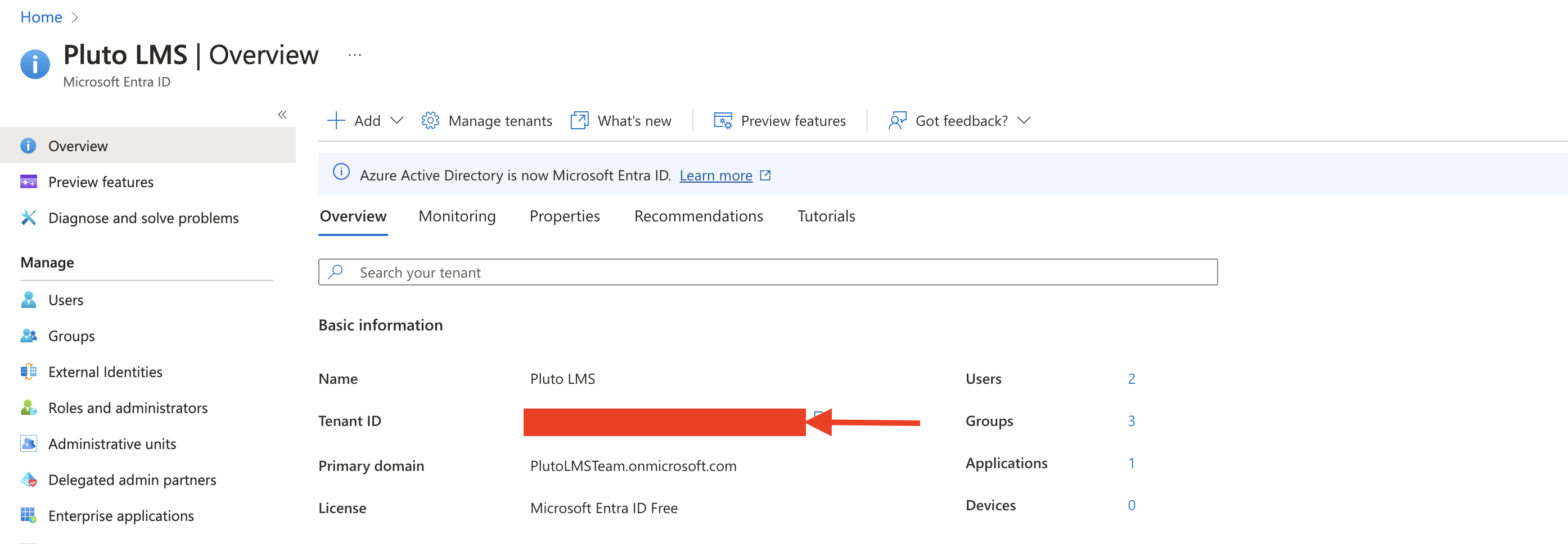
Task: Click the external link icon beside Learn more
Action: click(765, 175)
